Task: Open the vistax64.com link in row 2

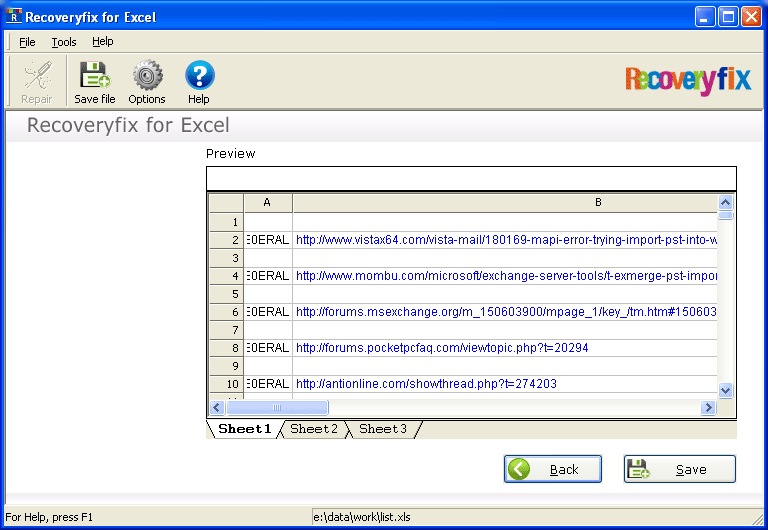Action: tap(506, 240)
